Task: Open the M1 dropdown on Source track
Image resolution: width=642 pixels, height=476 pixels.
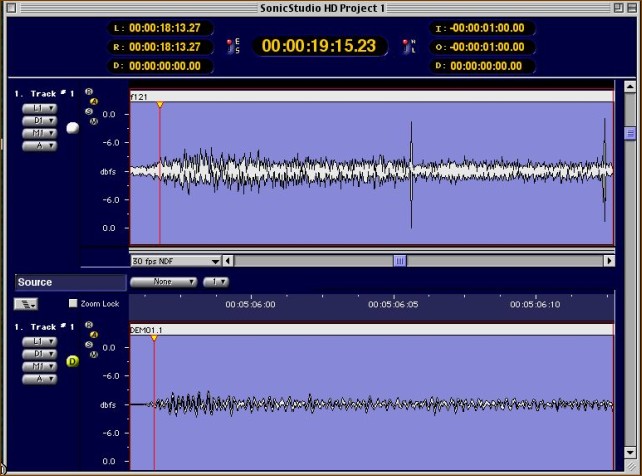Action: (x=39, y=366)
